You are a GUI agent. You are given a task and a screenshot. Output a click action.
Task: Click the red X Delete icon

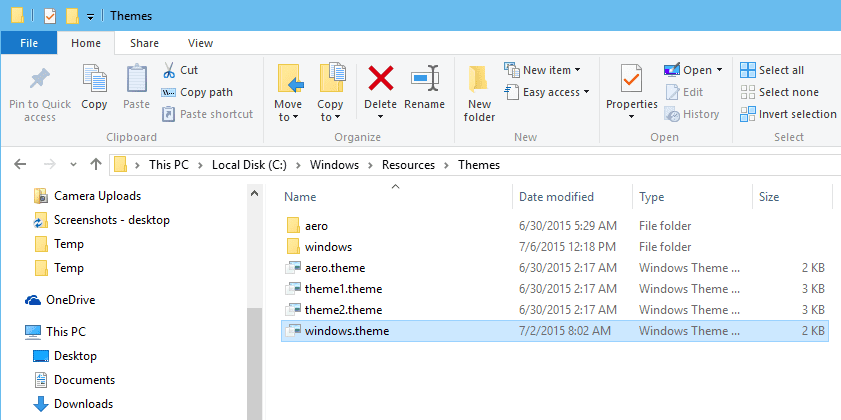click(381, 78)
